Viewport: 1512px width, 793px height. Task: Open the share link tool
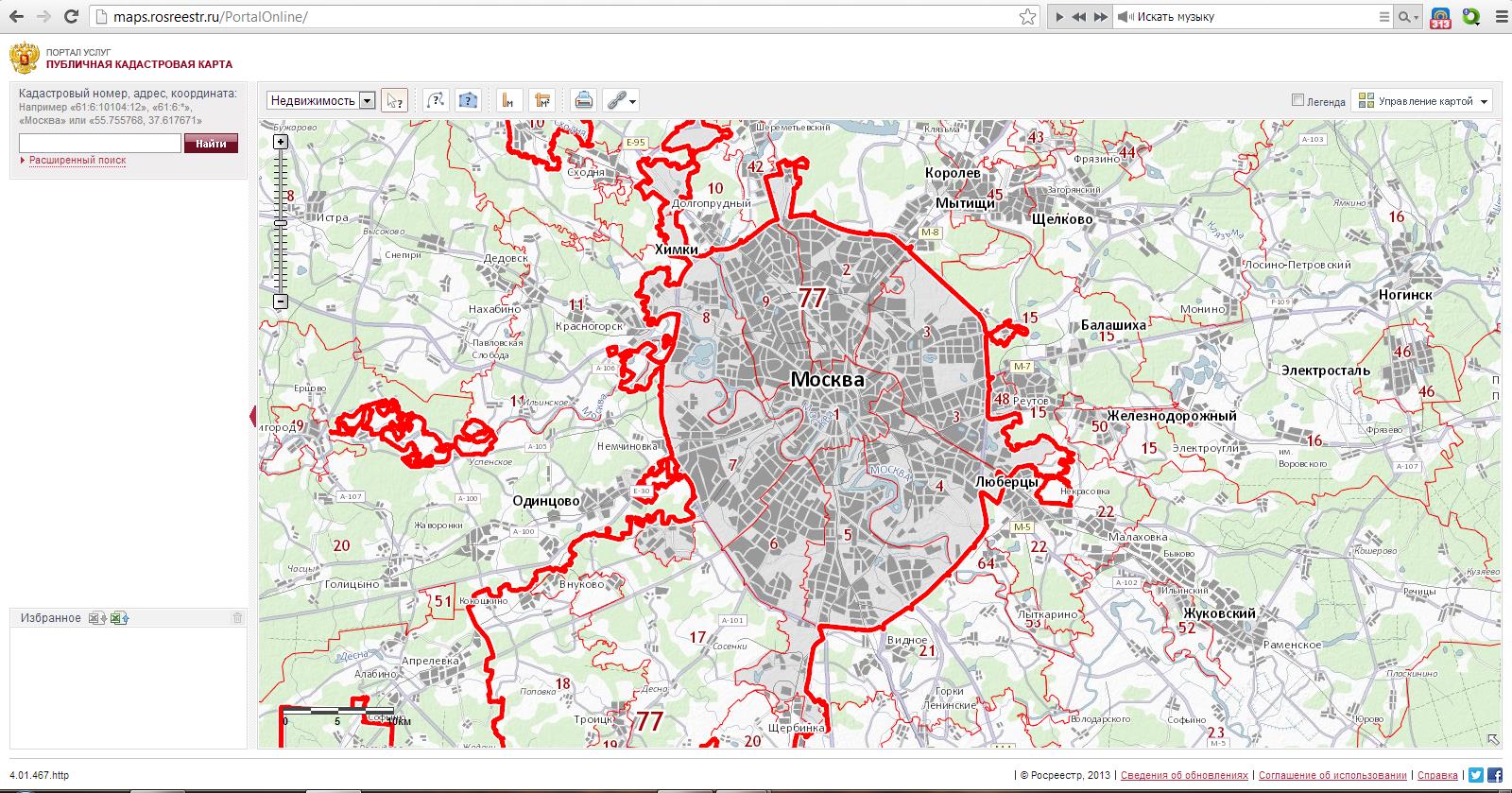[x=620, y=100]
